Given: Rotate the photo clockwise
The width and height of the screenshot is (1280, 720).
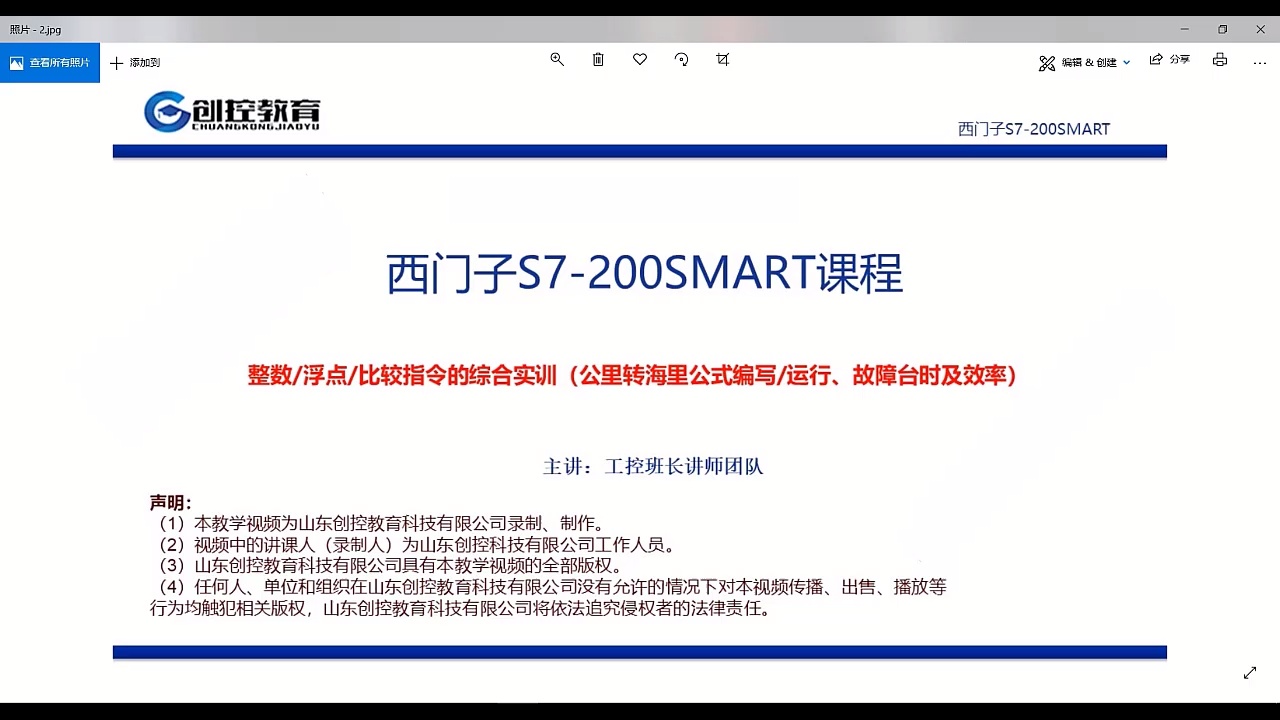Looking at the screenshot, I should coord(681,60).
